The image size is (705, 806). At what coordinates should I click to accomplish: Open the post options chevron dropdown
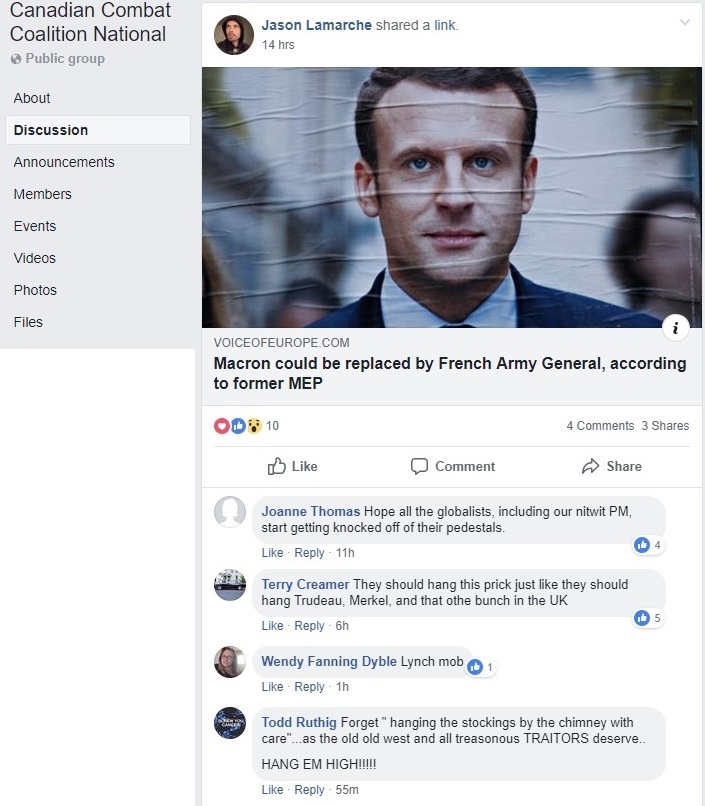click(x=684, y=23)
